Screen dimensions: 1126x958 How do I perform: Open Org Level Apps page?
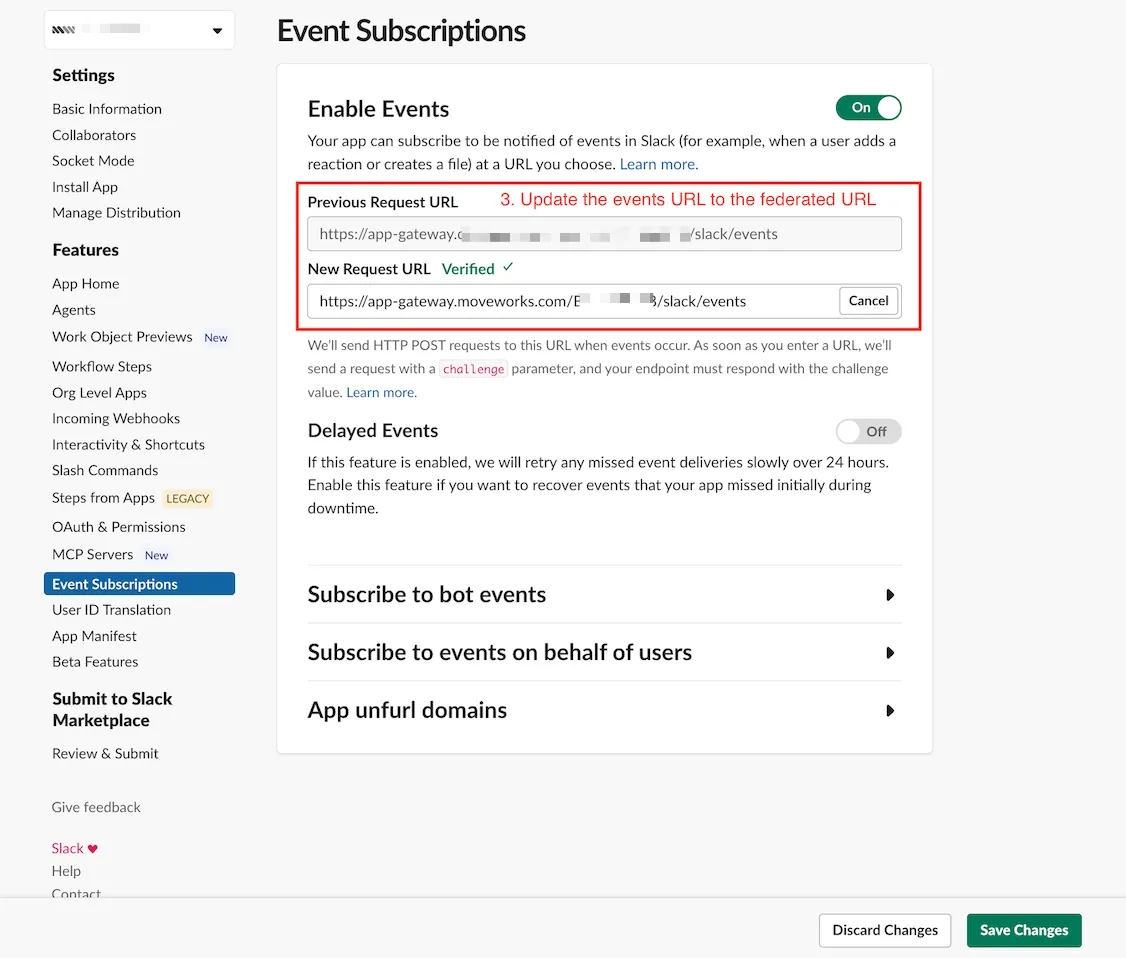click(x=99, y=393)
